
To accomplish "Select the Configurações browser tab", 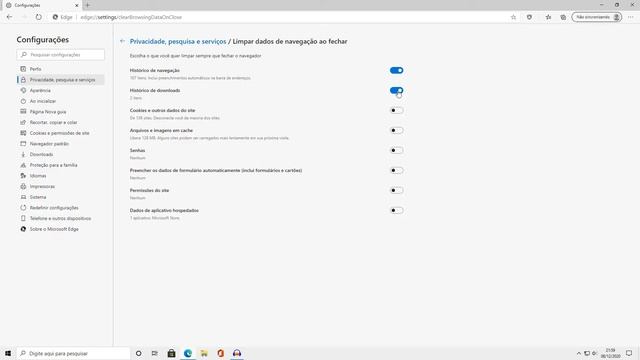I will (41, 5).
